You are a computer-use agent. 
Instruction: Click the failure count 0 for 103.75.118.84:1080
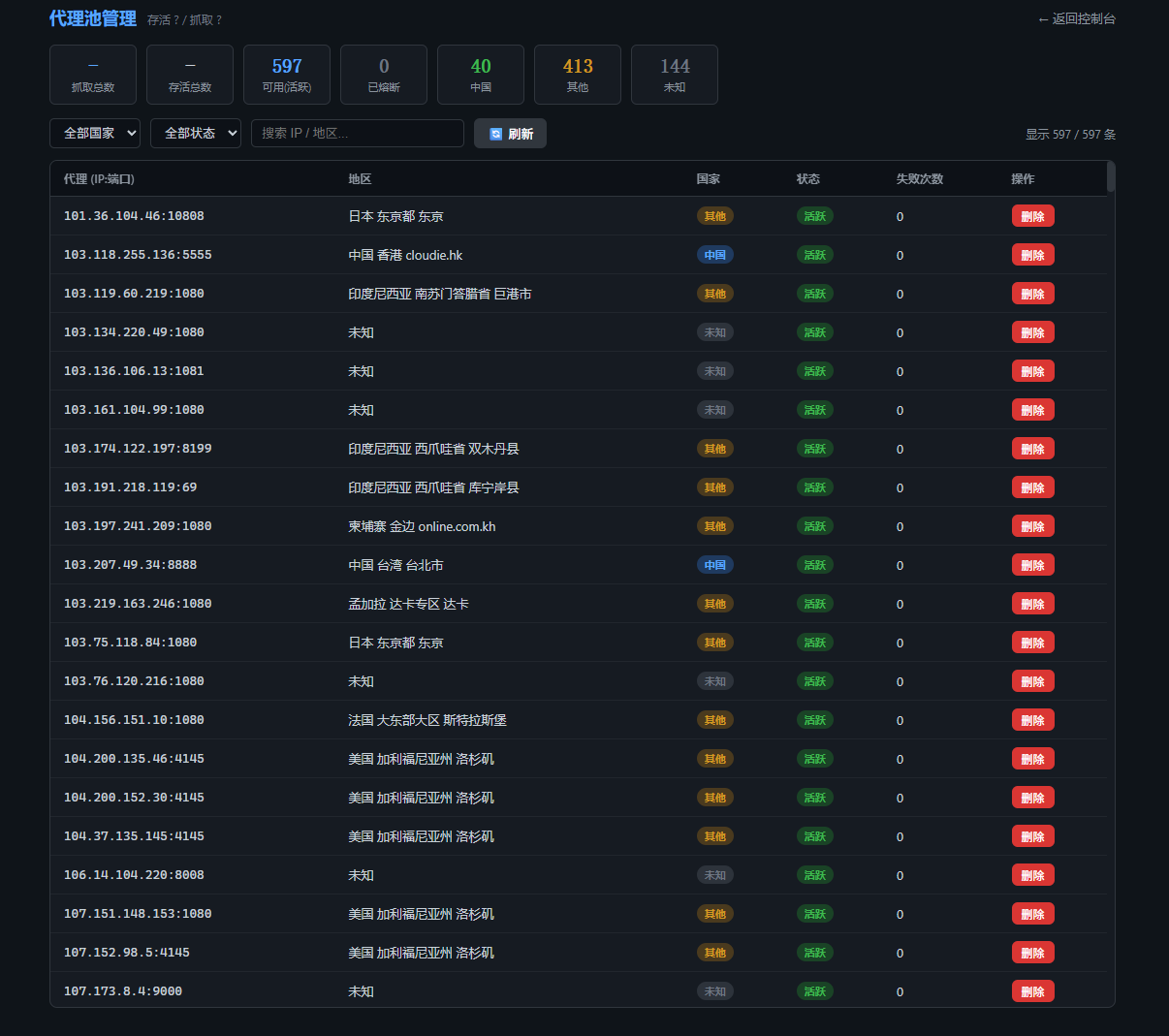point(900,643)
